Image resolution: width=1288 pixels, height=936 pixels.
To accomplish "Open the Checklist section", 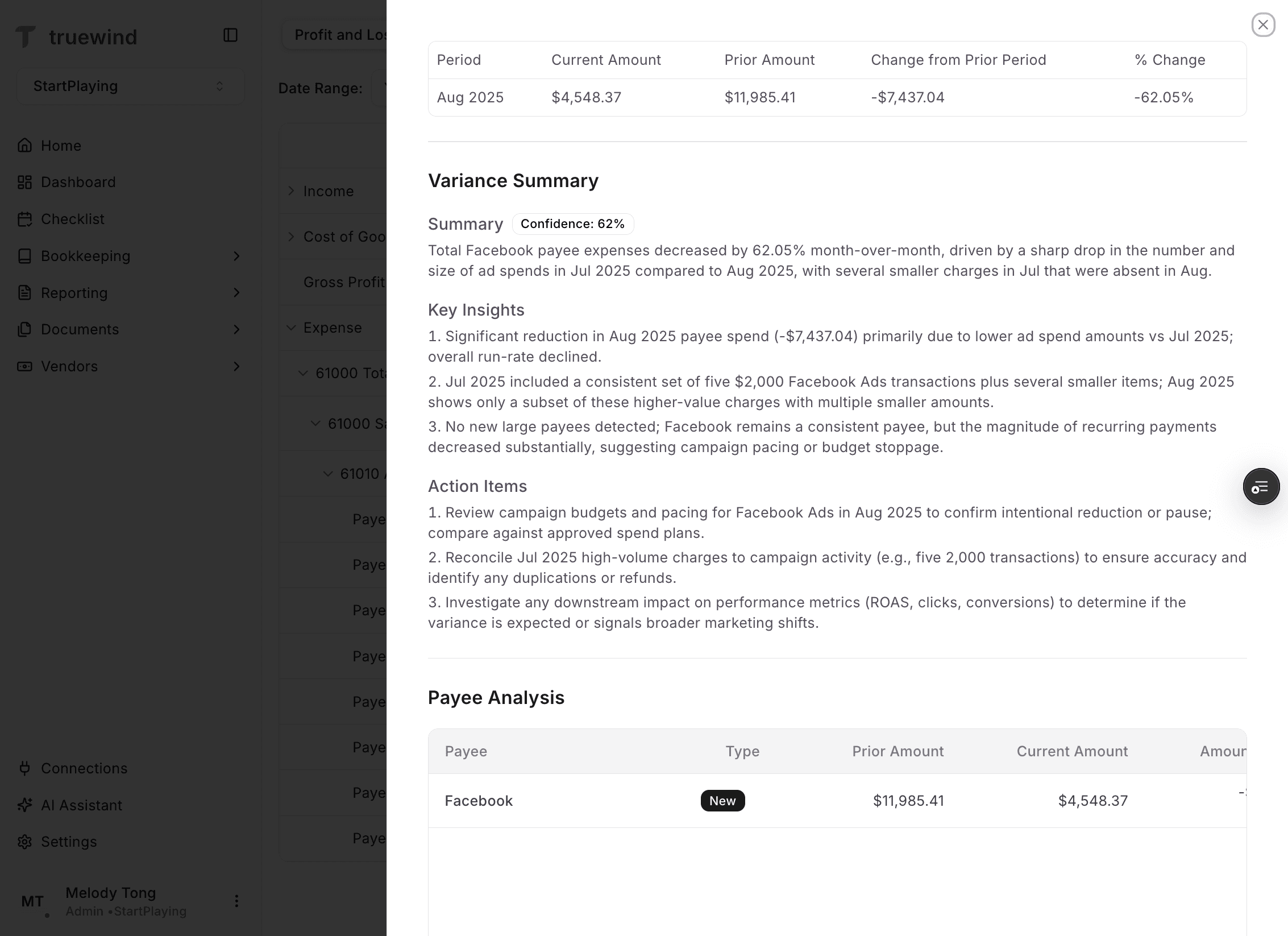I will [72, 219].
